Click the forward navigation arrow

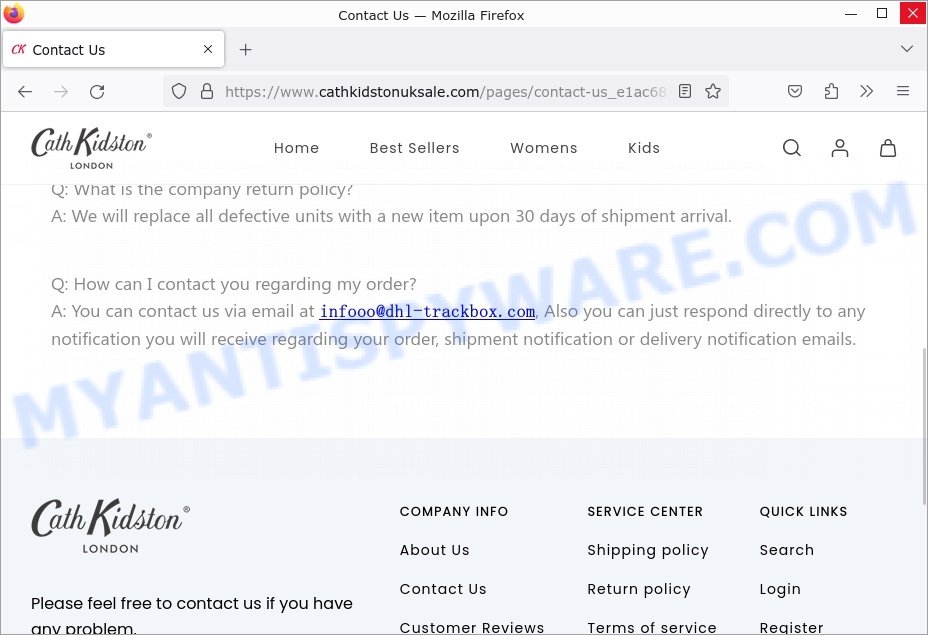(x=61, y=92)
